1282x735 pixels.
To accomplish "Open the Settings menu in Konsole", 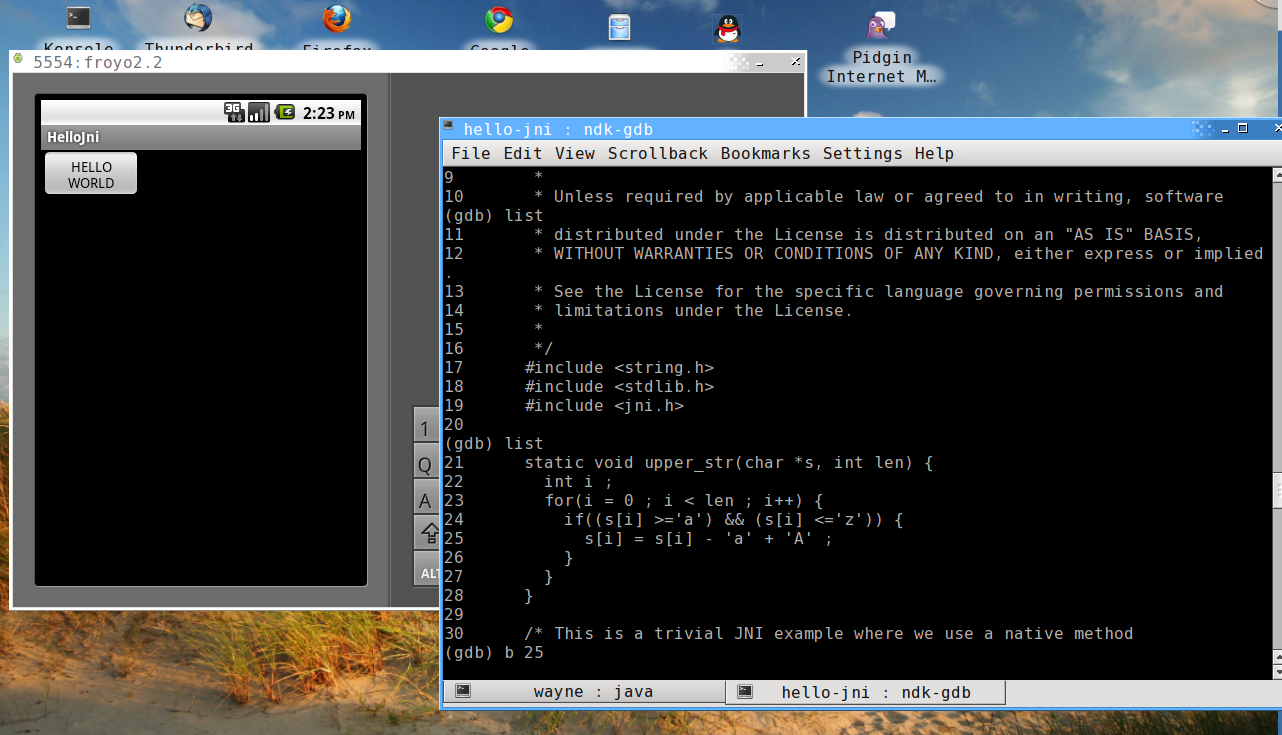I will tap(863, 153).
